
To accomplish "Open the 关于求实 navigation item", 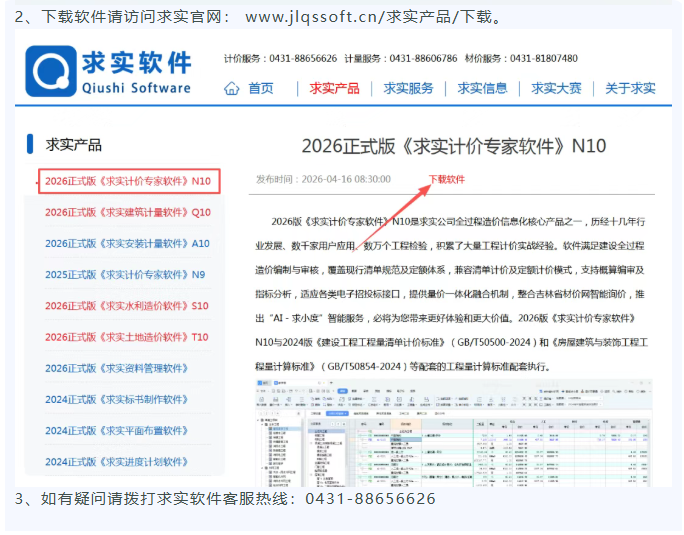I will pyautogui.click(x=630, y=89).
